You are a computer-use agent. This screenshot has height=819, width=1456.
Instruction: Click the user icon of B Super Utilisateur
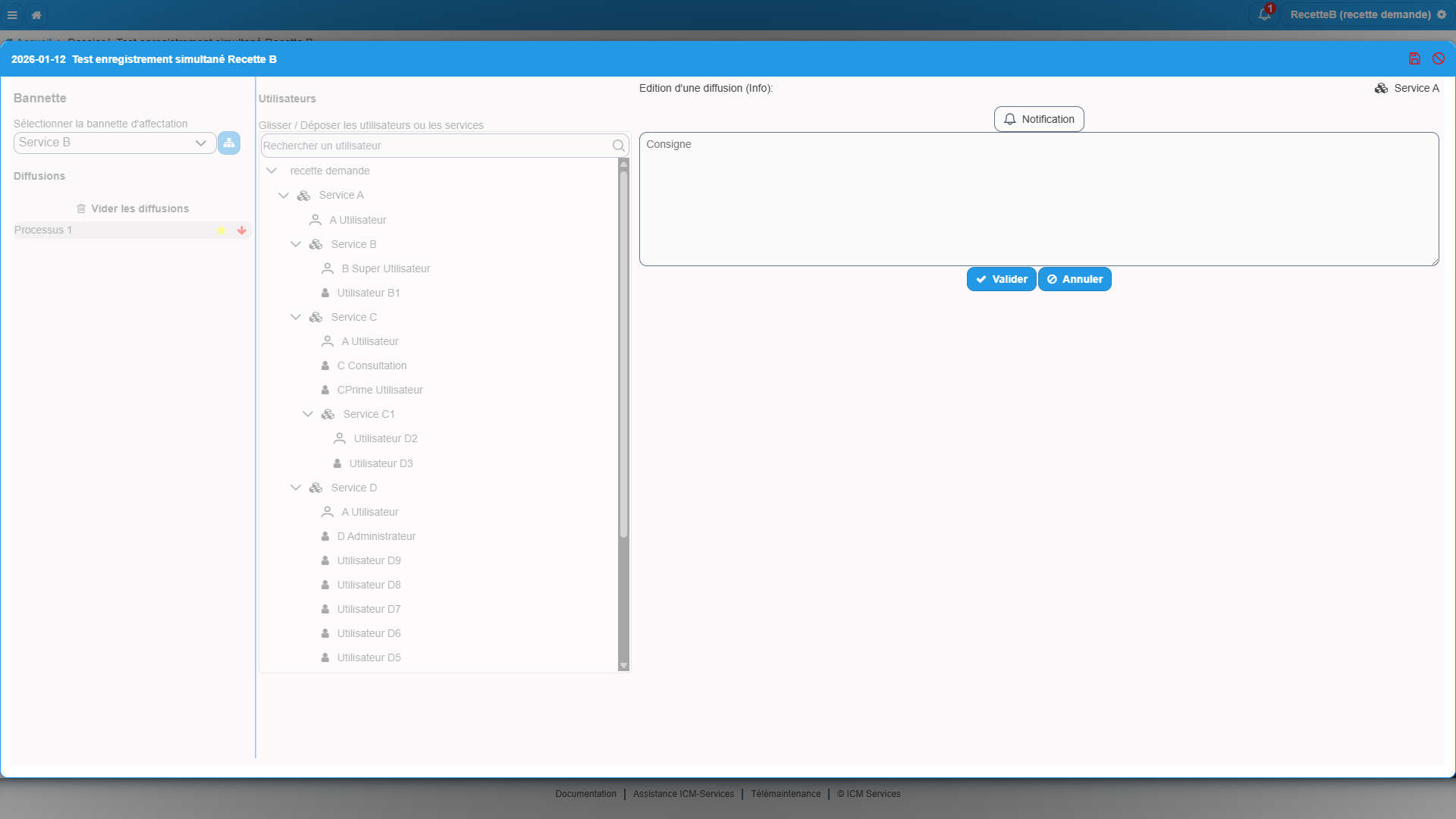click(x=328, y=268)
